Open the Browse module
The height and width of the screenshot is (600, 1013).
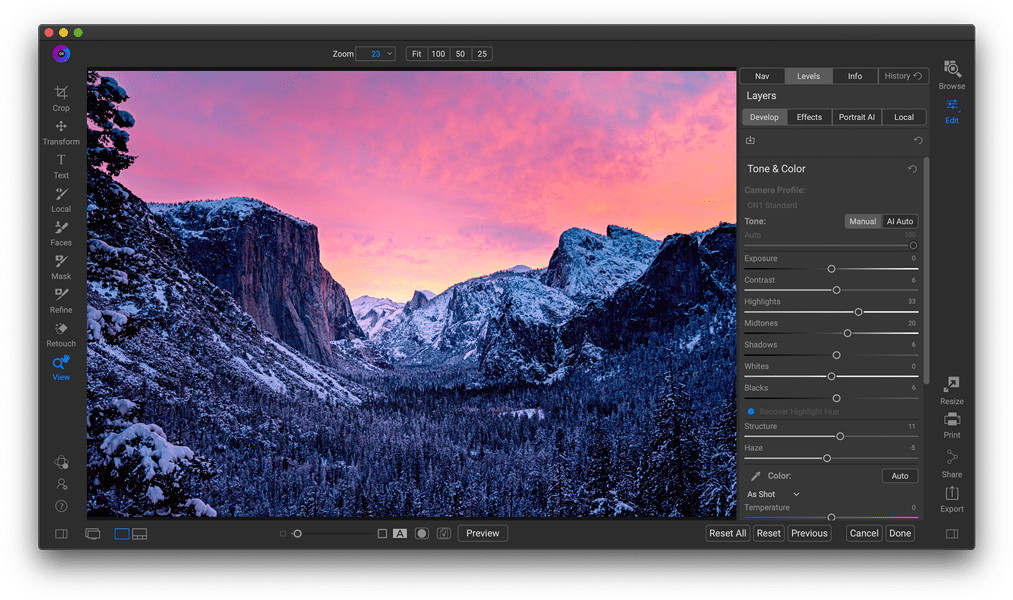[x=952, y=72]
